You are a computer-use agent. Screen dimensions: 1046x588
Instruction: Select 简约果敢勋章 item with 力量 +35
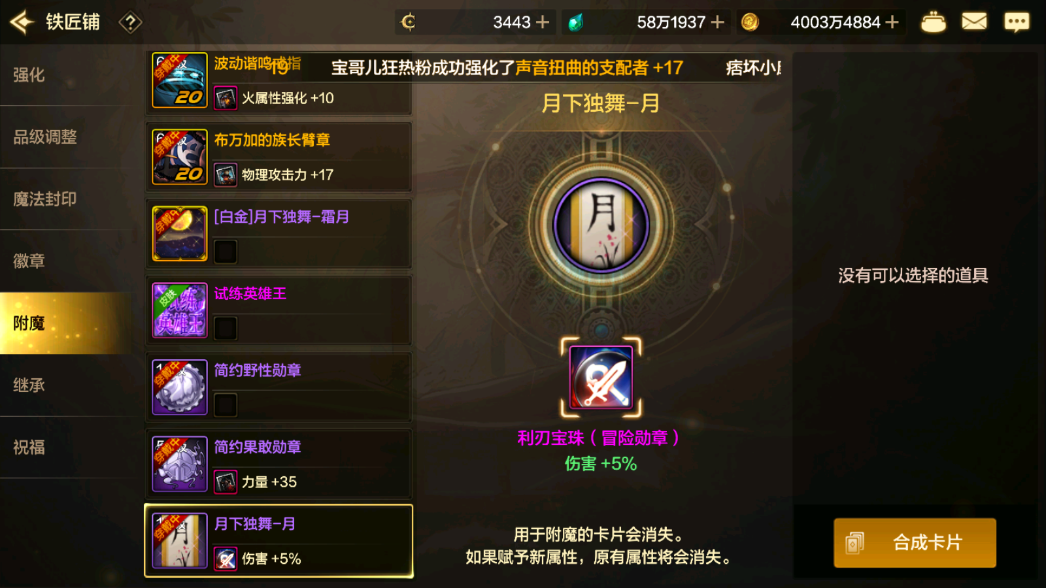pos(279,465)
